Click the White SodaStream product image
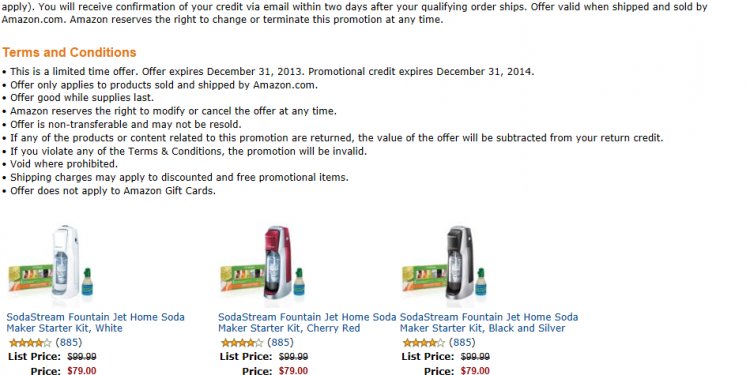 pos(51,263)
